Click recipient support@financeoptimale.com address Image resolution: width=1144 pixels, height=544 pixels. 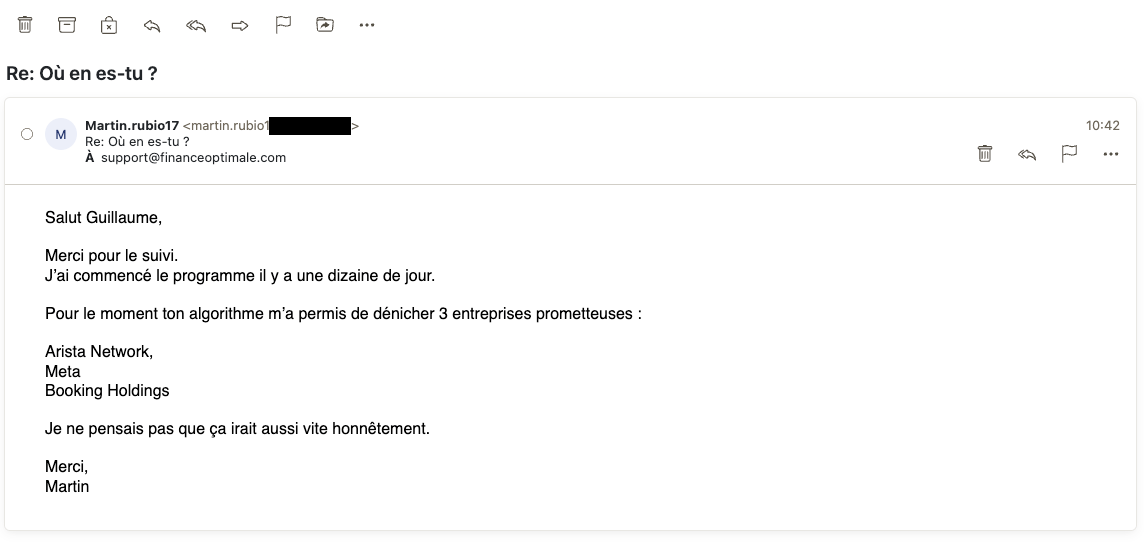(x=193, y=158)
